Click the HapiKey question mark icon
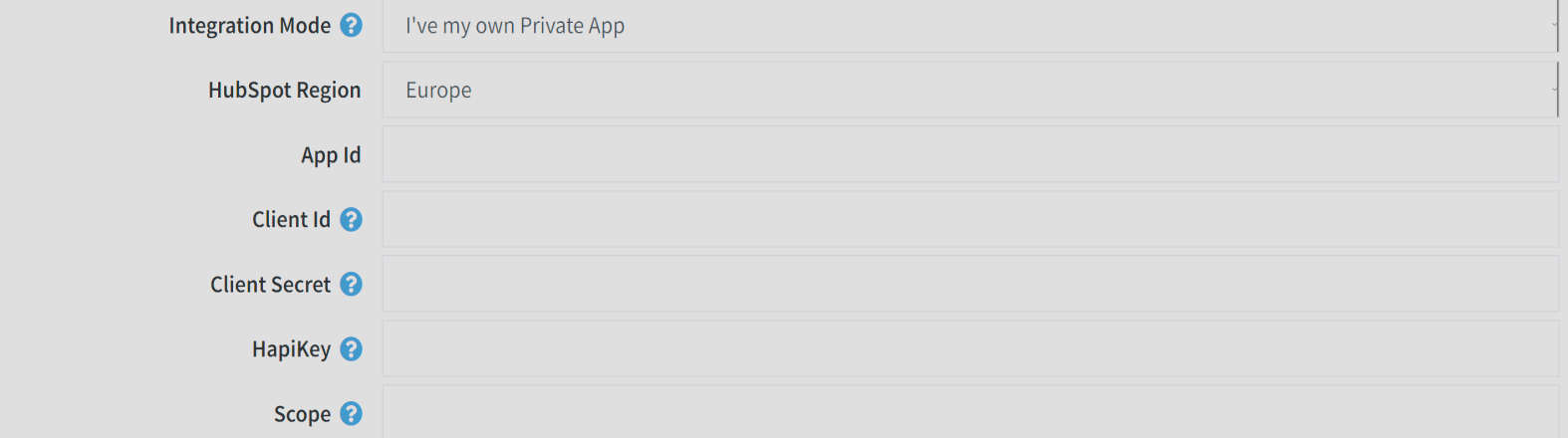The height and width of the screenshot is (438, 1568). coord(351,348)
